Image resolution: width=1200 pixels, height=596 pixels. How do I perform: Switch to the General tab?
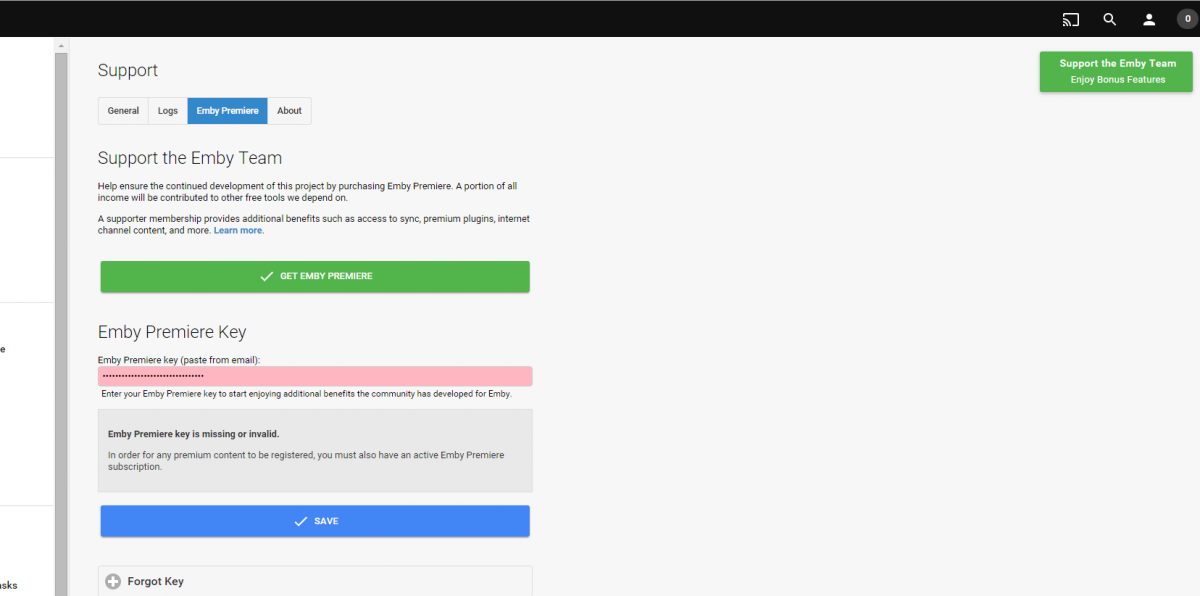123,111
